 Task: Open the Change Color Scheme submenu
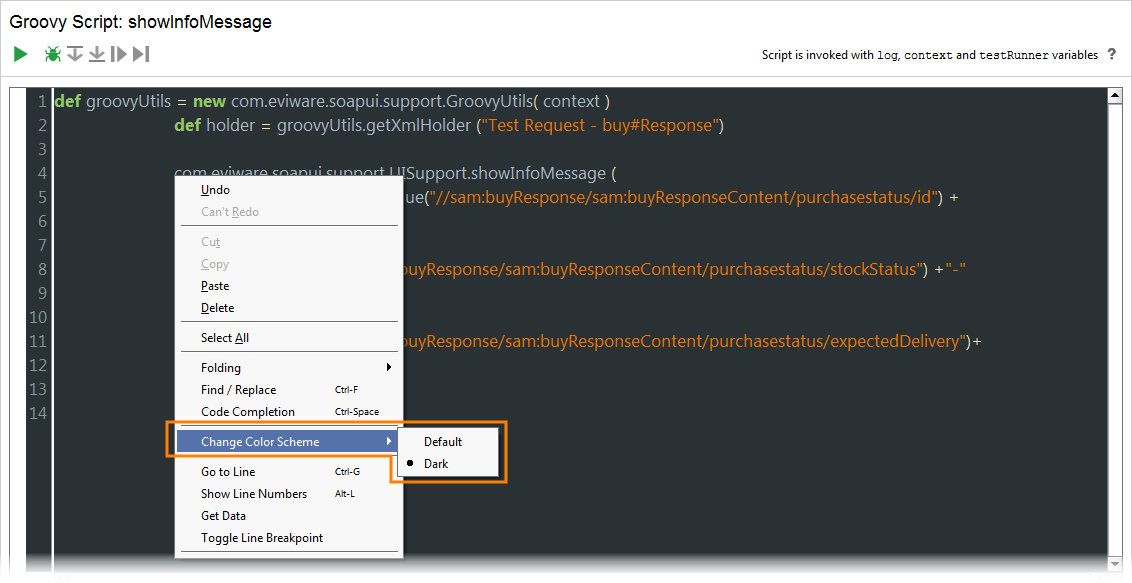260,441
